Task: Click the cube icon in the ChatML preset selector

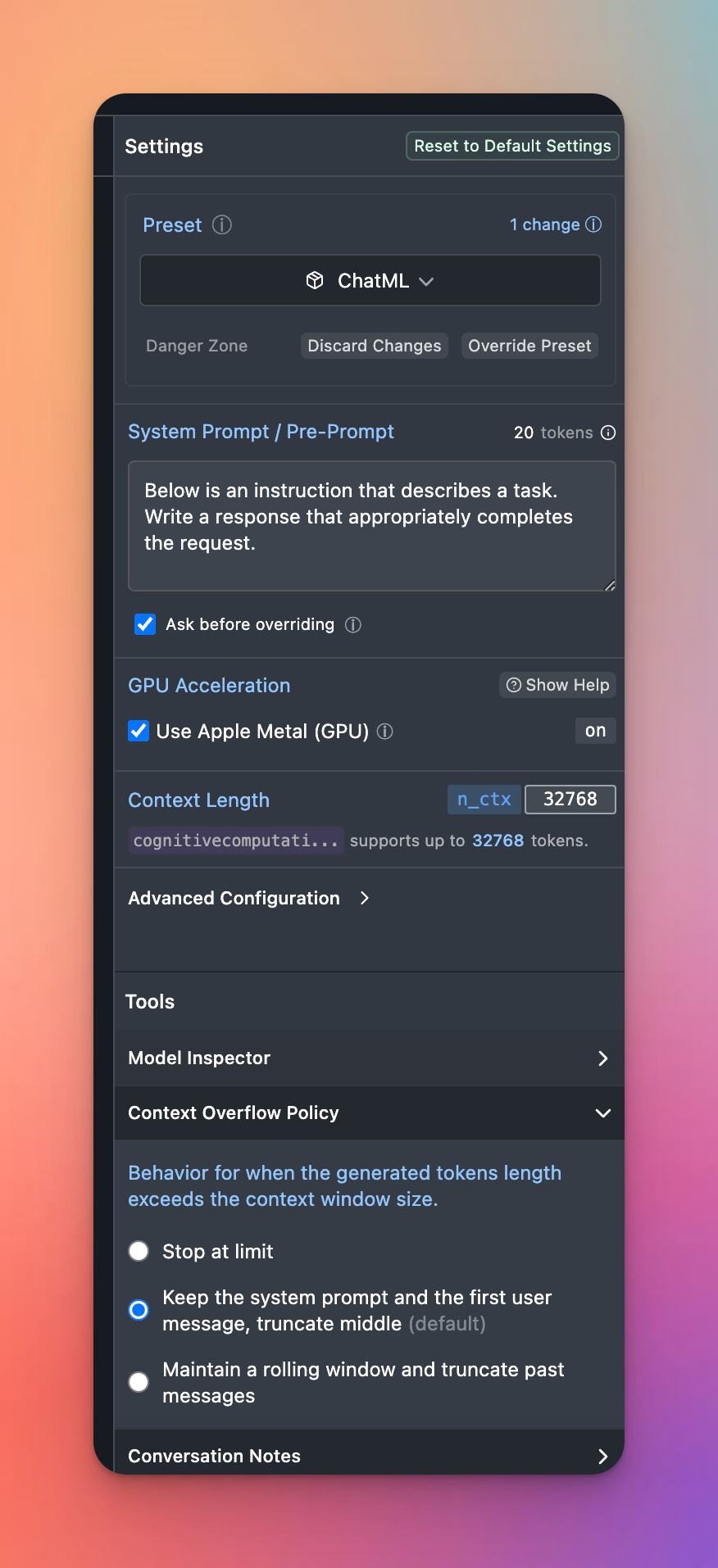Action: coord(315,281)
